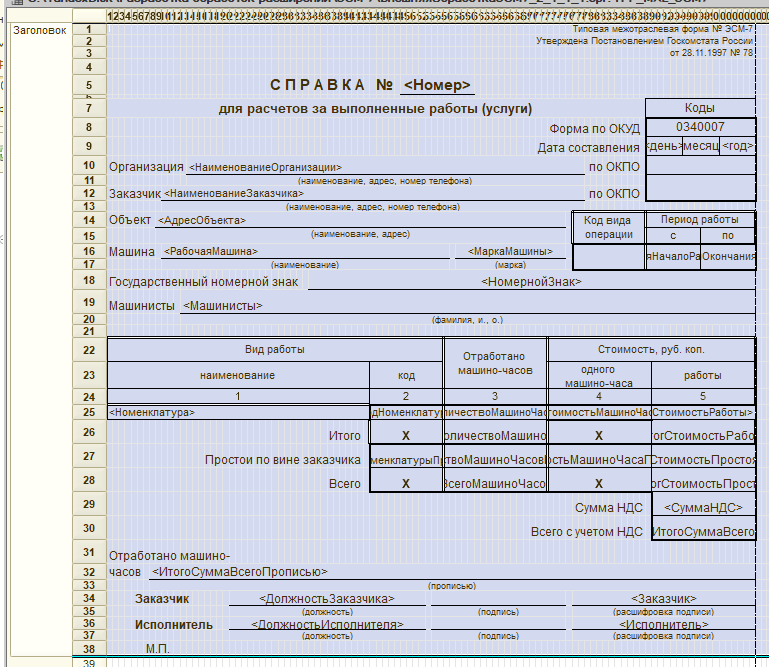
Task: Select row header 5
Action: [x=89, y=85]
